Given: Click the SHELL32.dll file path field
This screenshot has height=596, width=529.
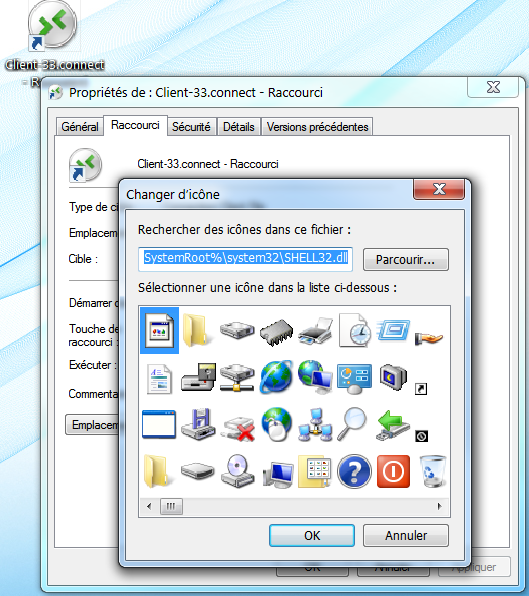Looking at the screenshot, I should pyautogui.click(x=245, y=259).
